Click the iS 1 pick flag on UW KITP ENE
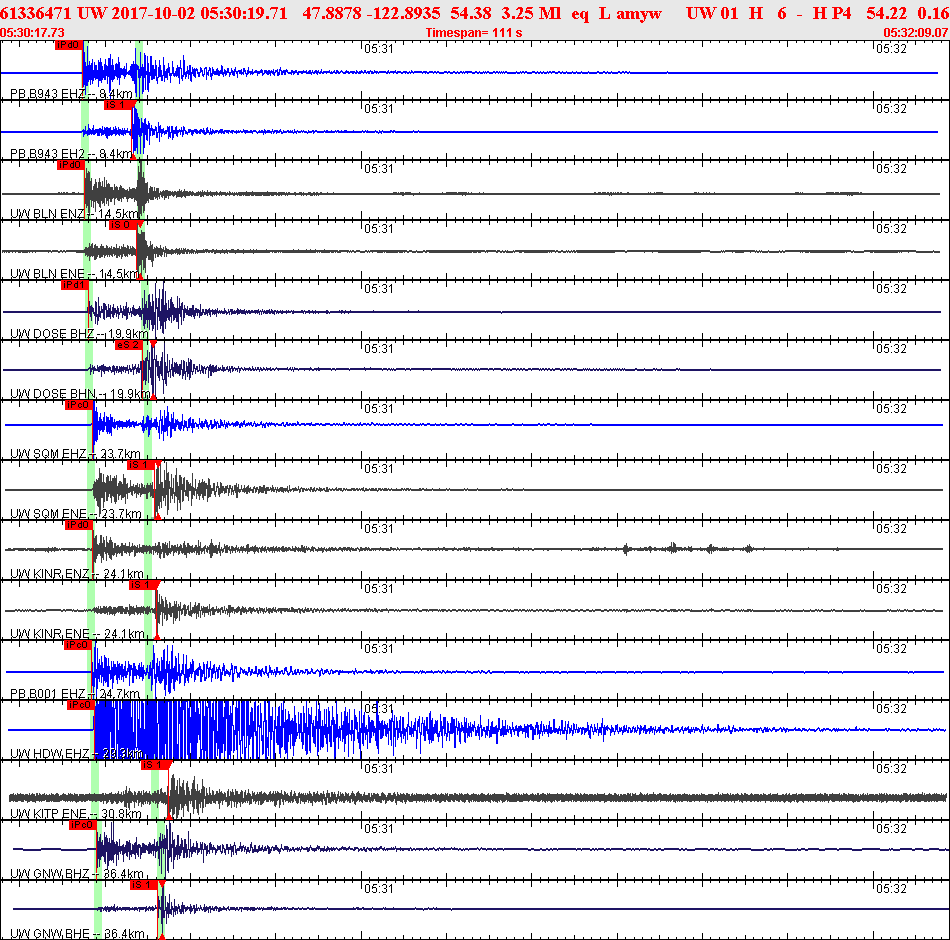 tap(154, 765)
